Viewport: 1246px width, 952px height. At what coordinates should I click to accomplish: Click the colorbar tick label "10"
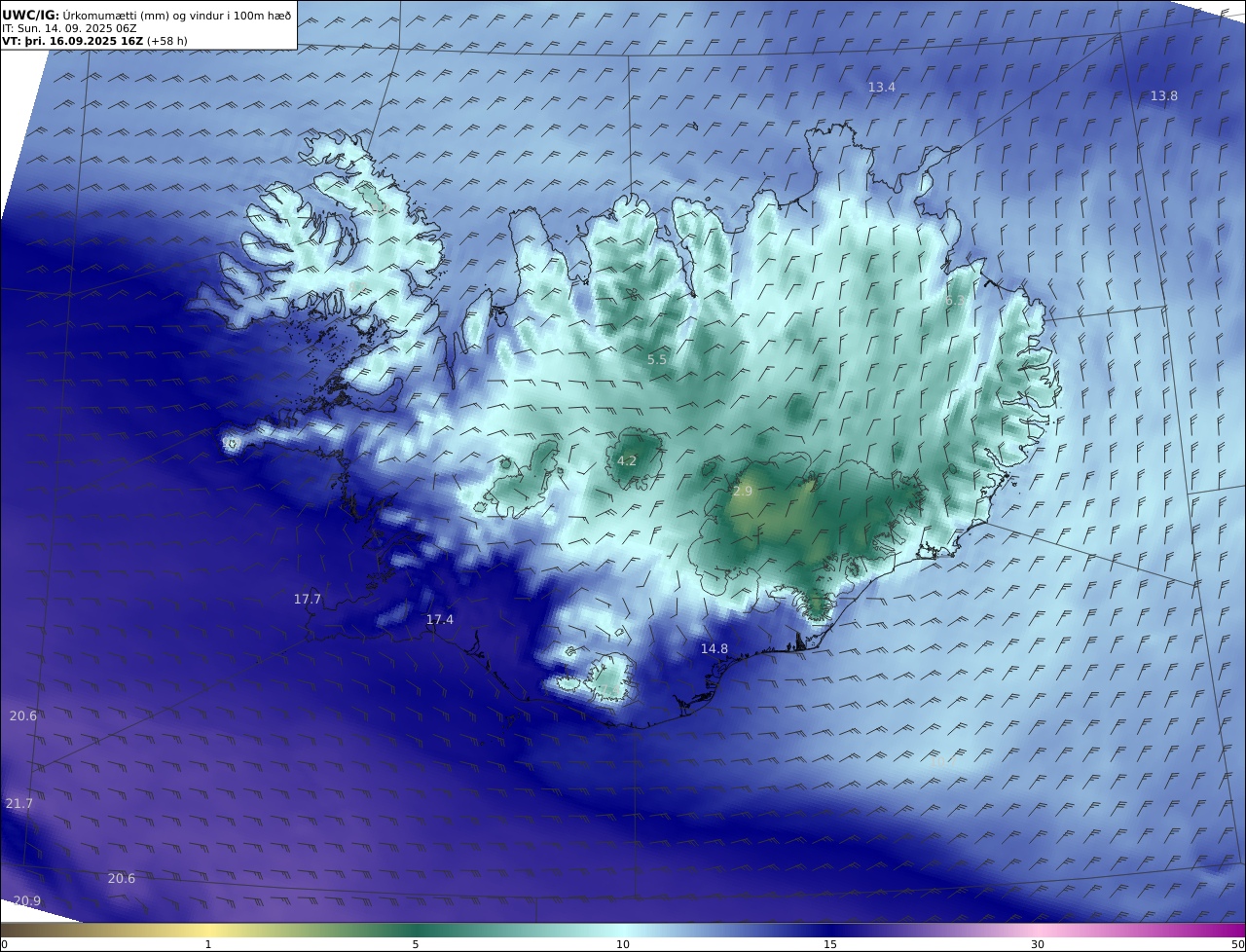(623, 944)
